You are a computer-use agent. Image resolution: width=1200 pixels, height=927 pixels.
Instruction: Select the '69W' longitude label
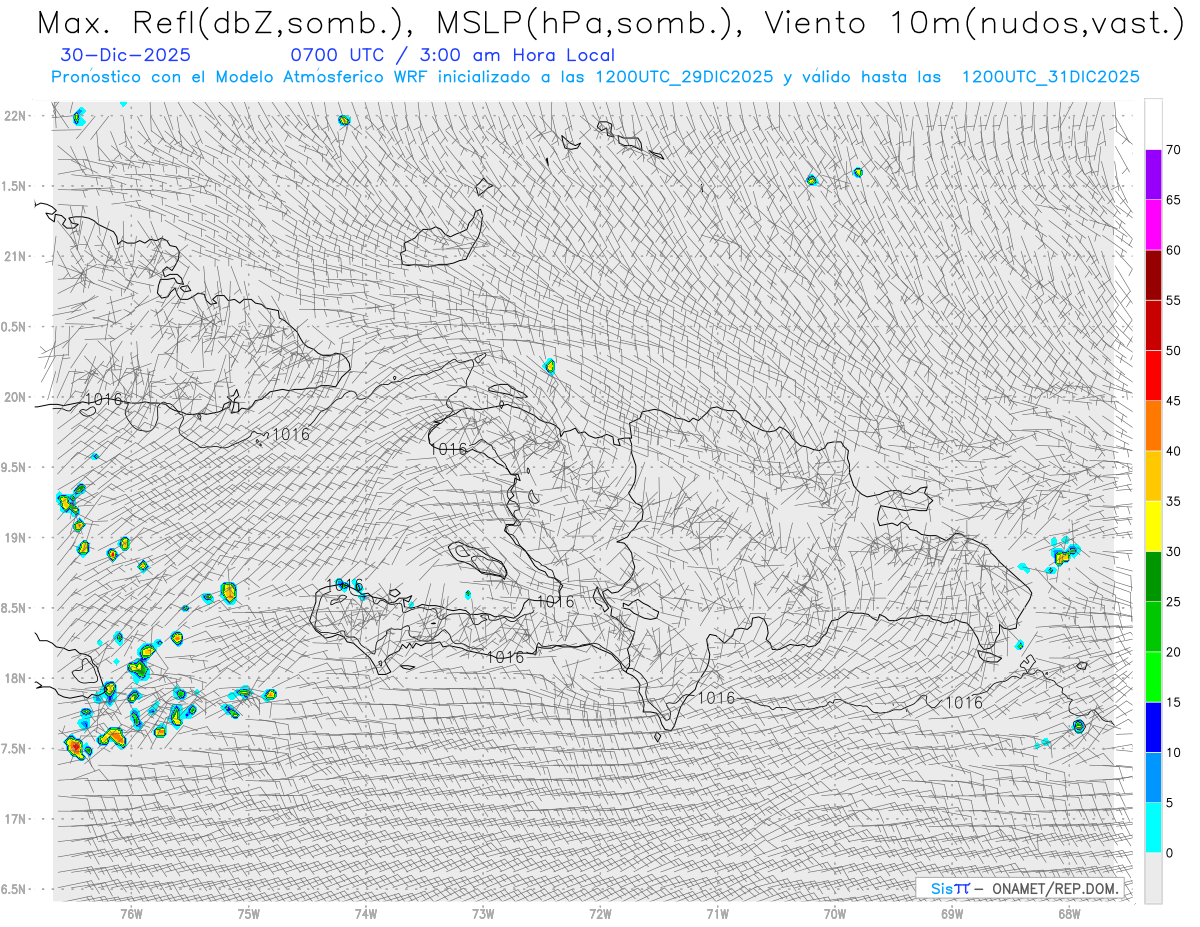(x=952, y=913)
